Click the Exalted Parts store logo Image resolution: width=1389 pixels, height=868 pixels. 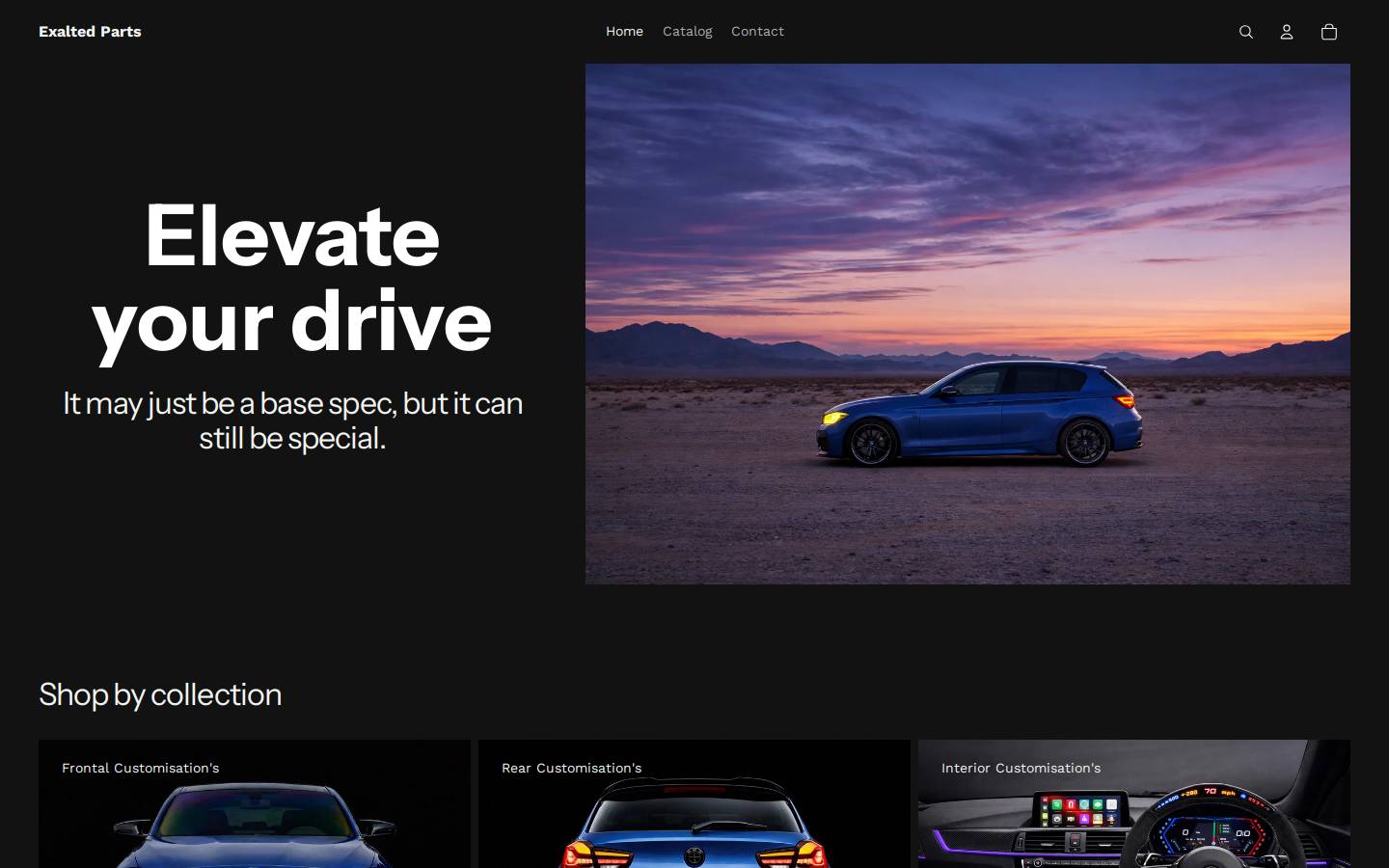(90, 32)
